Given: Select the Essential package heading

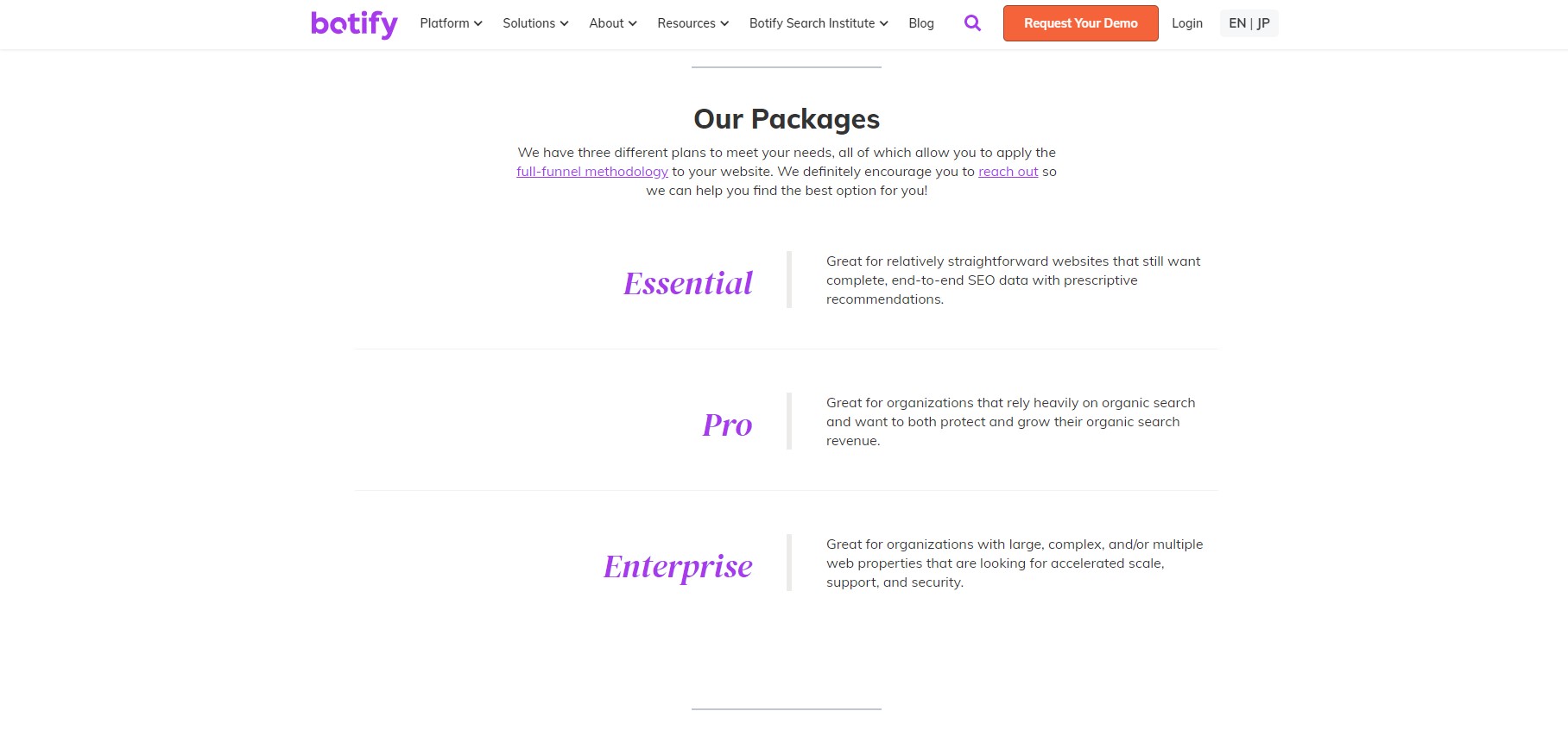Looking at the screenshot, I should (688, 283).
